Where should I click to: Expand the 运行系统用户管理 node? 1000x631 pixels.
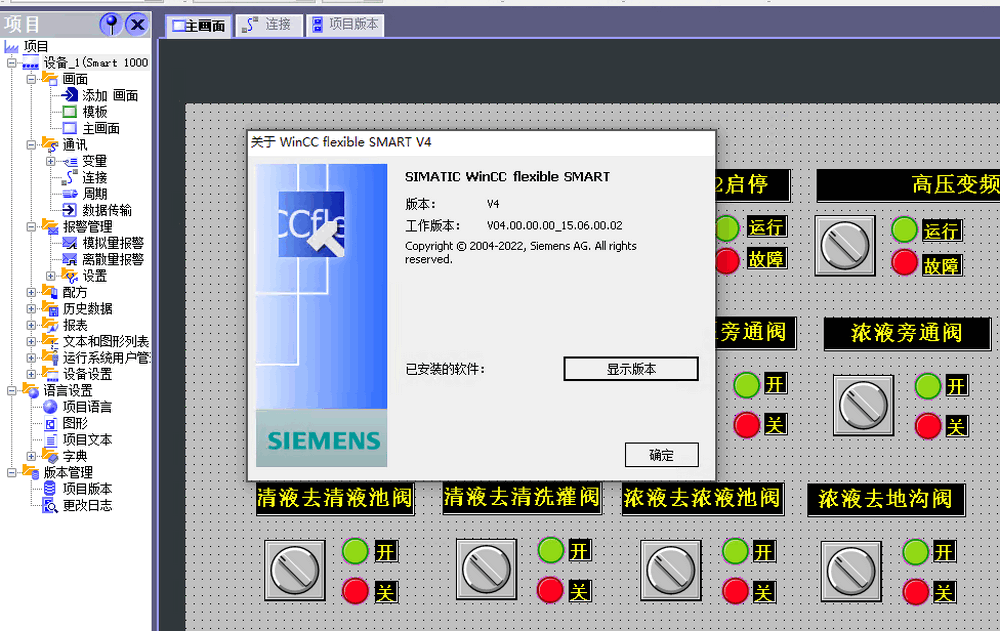pos(31,358)
